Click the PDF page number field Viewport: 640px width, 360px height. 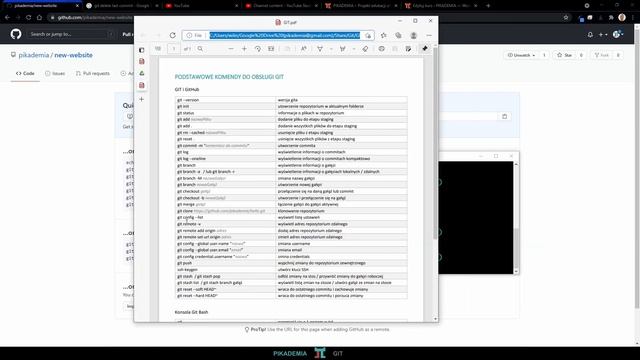(174, 49)
